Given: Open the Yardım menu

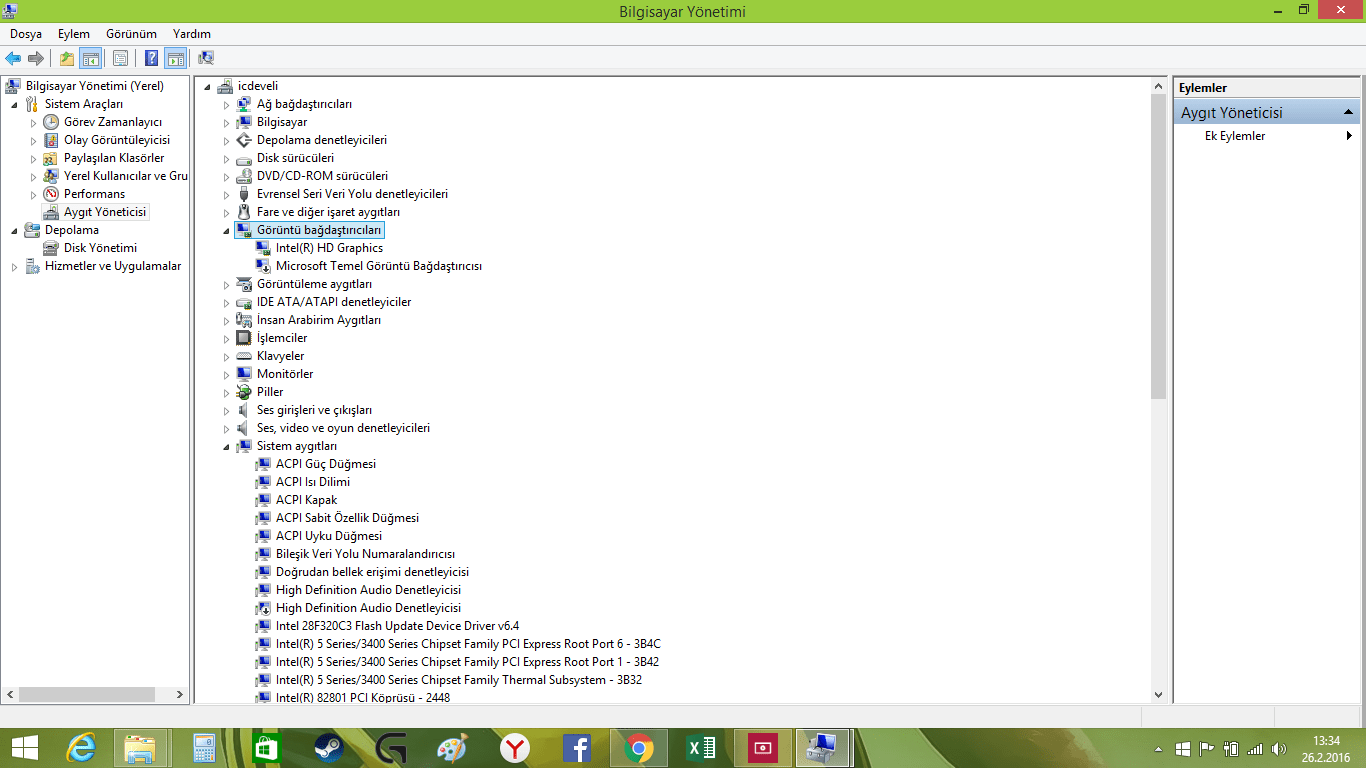Looking at the screenshot, I should 192,34.
